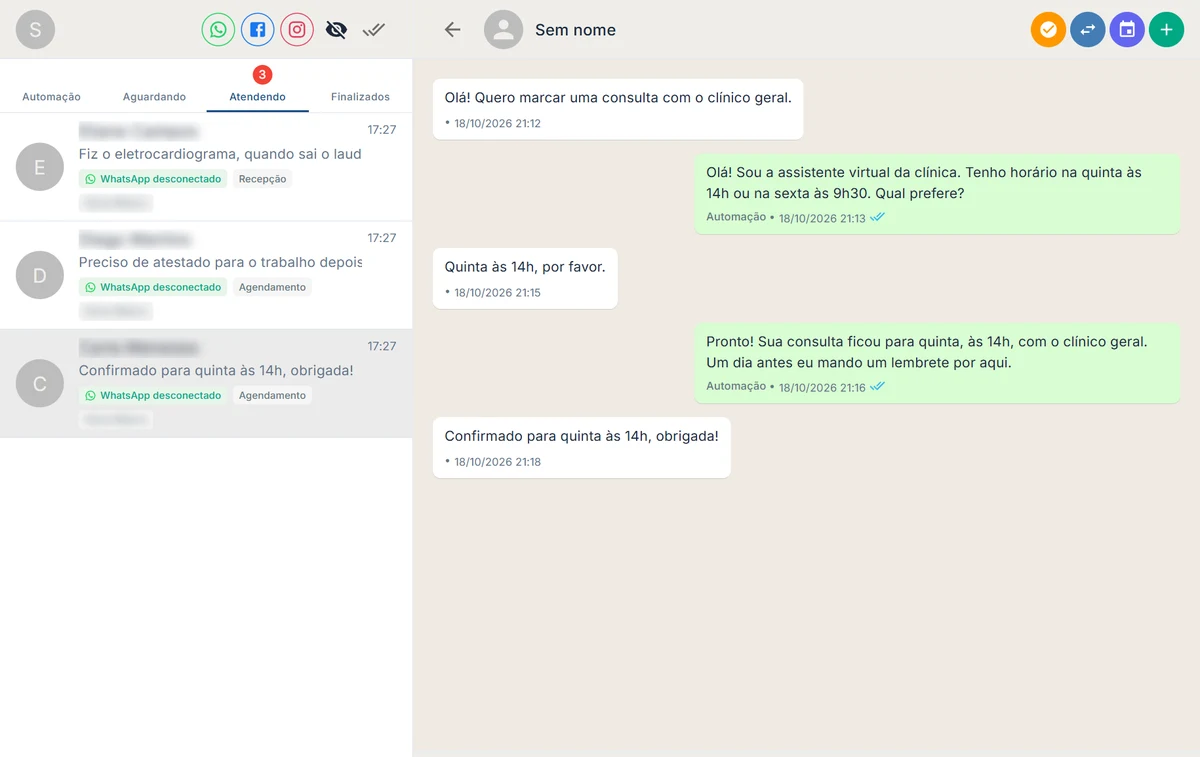Click the Pronto! Sua consulta ficou message
The width and height of the screenshot is (1200, 757).
click(x=937, y=363)
